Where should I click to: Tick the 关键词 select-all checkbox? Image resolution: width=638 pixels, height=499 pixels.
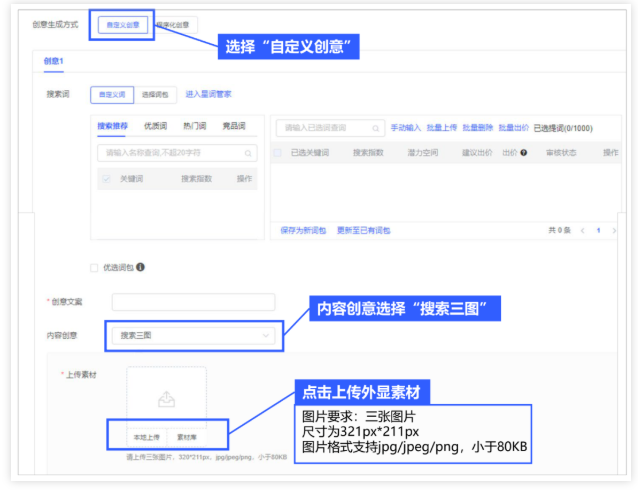(x=106, y=179)
